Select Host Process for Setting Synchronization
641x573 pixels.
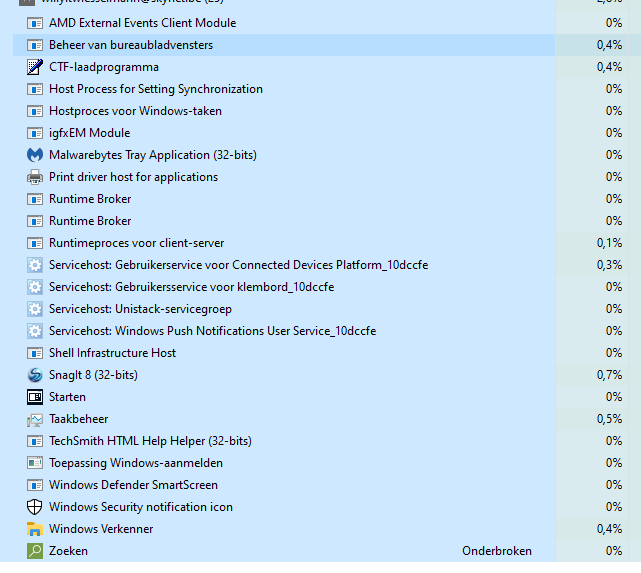(155, 89)
